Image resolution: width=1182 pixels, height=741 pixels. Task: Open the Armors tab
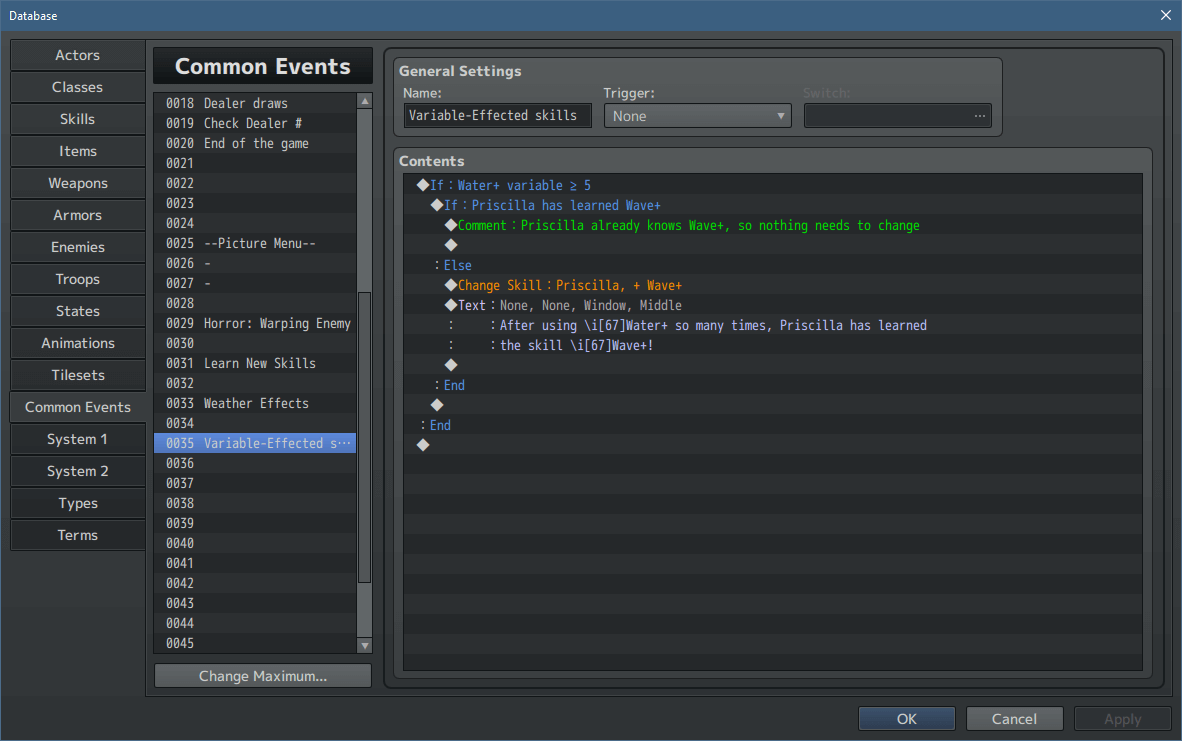(78, 216)
